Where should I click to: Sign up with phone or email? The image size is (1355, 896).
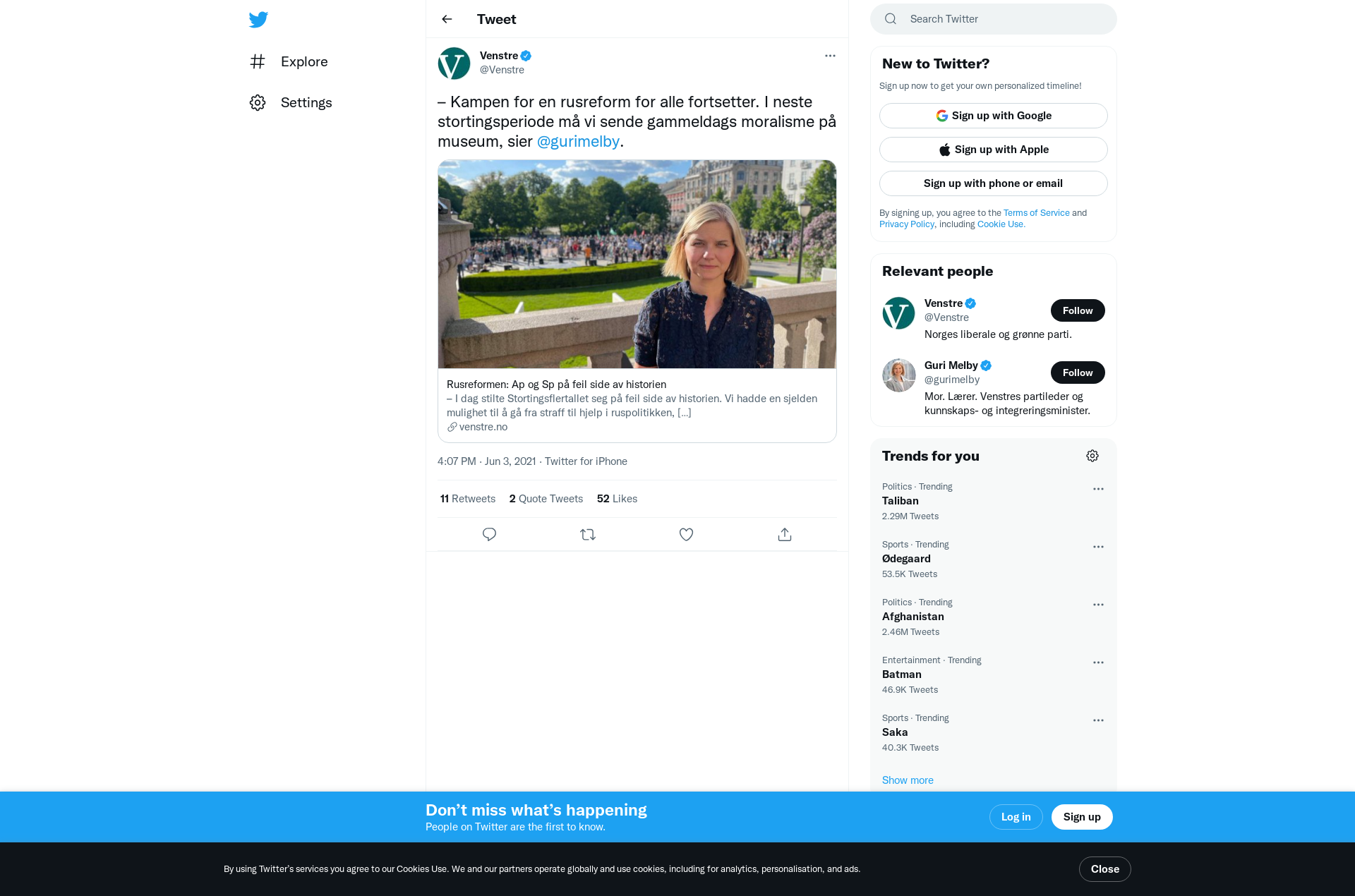993,183
